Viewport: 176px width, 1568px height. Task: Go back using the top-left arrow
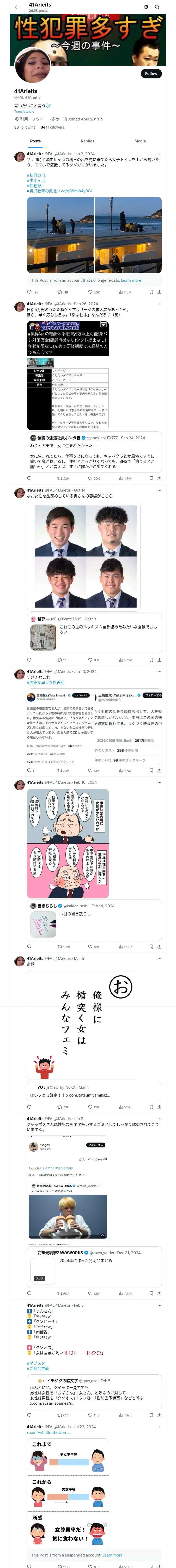(17, 7)
